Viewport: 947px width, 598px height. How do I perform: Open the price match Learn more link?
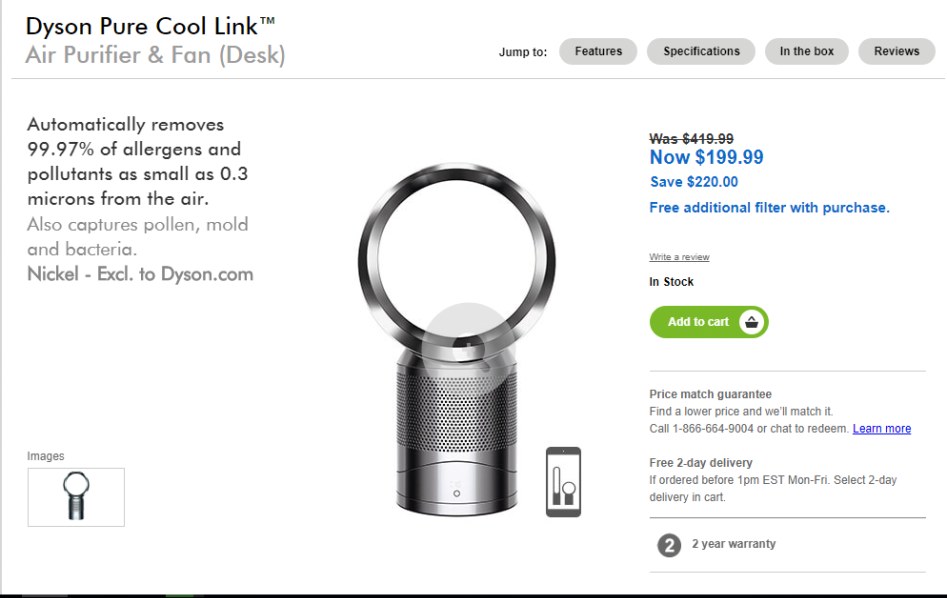[x=882, y=428]
